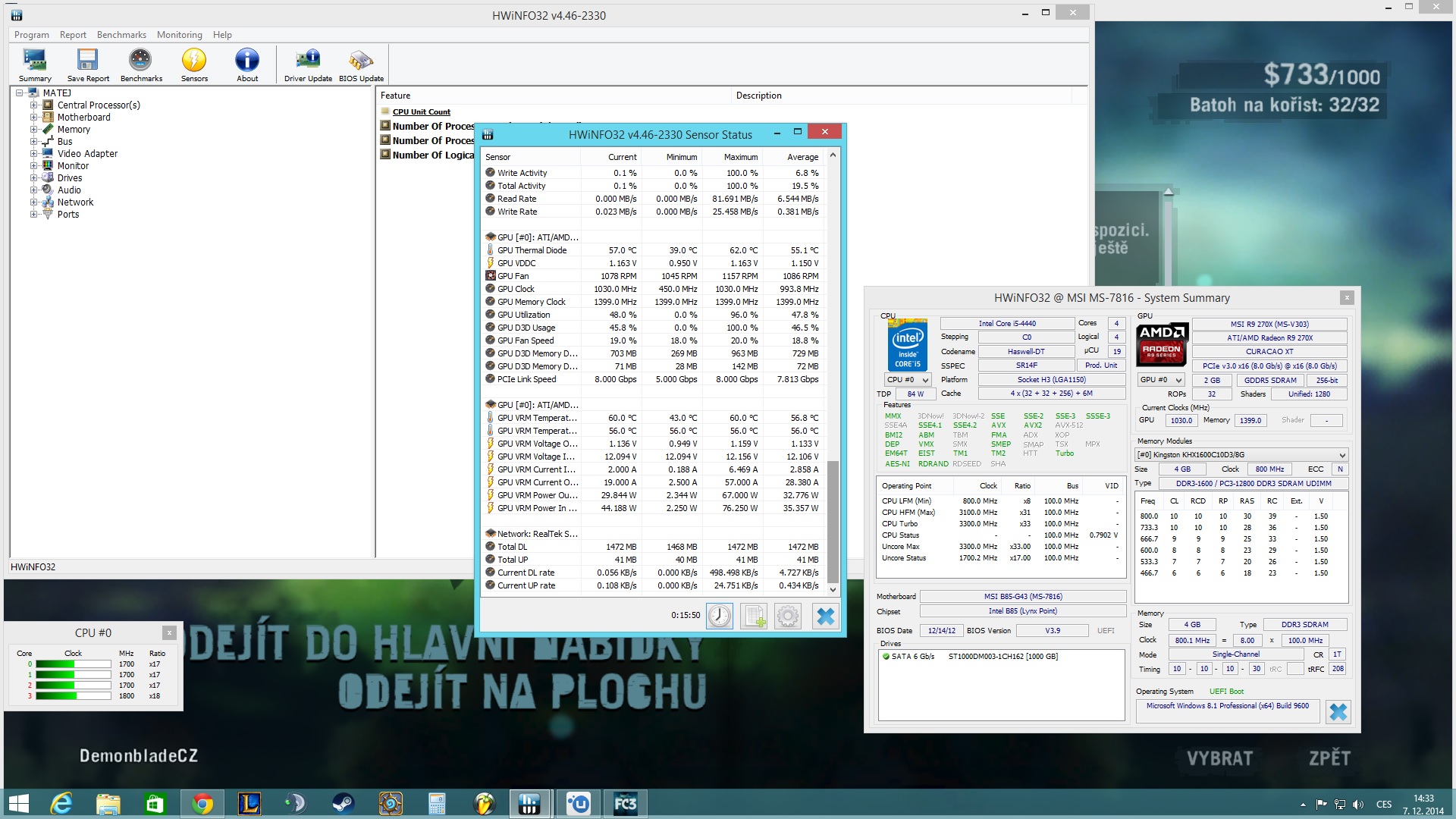The image size is (1456, 819).
Task: Open the CPU #0 selector dropdown
Action: [x=908, y=380]
